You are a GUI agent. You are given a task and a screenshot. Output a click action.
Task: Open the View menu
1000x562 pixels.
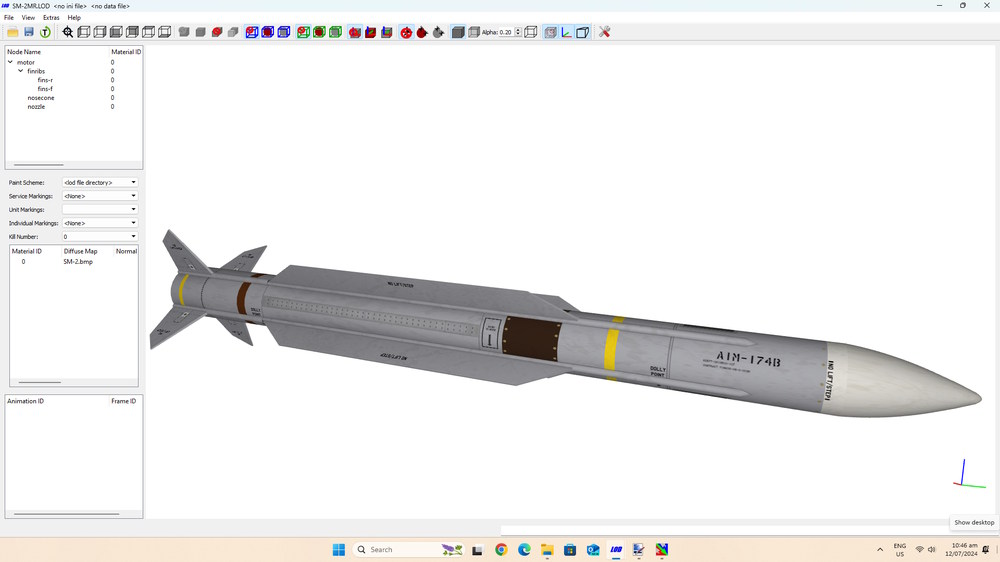tap(28, 18)
